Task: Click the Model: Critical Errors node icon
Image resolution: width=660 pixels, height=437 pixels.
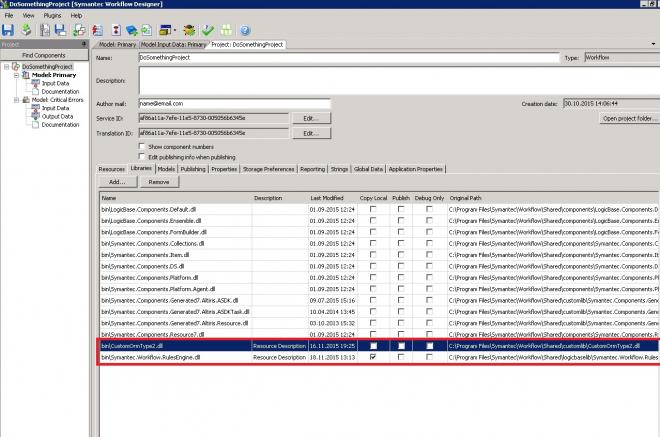Action: (26, 100)
